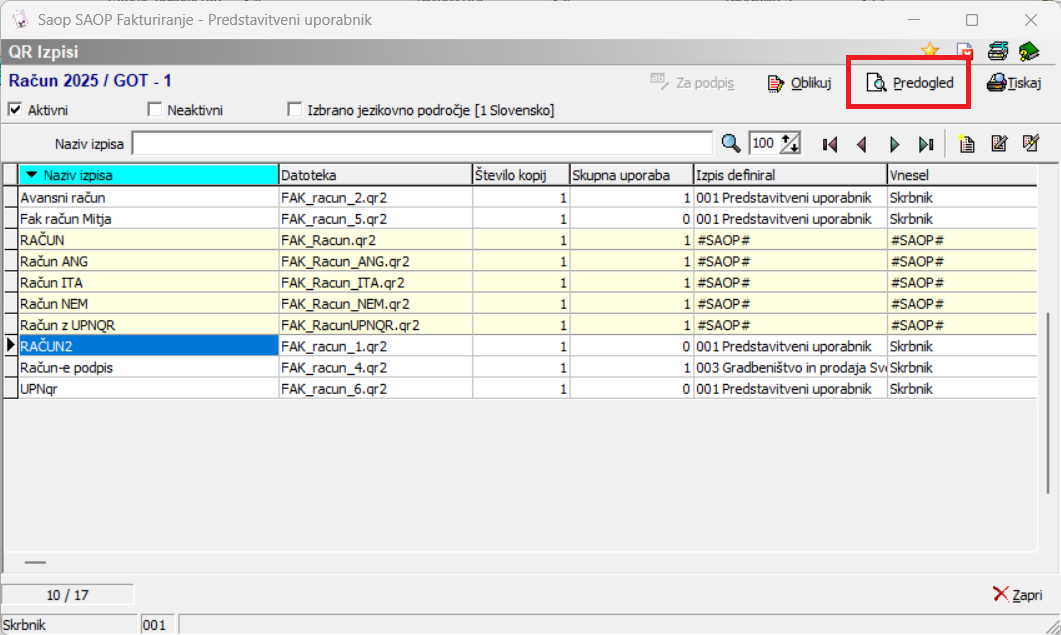This screenshot has width=1061, height=635.
Task: Click the Izpis definiral column header
Action: [x=790, y=175]
